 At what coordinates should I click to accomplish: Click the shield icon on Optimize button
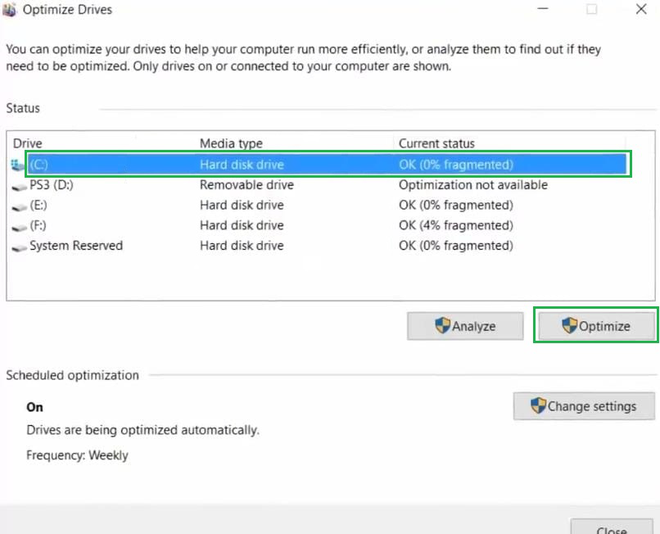(x=569, y=326)
